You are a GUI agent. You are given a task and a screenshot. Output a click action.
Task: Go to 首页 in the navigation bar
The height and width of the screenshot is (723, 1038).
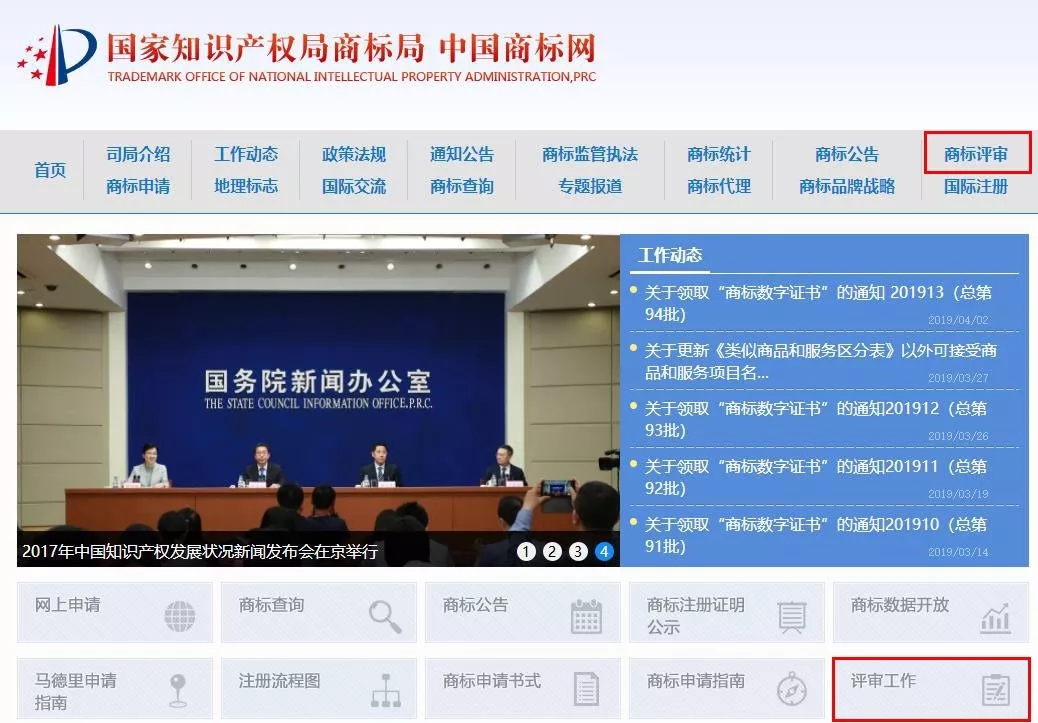coord(50,170)
